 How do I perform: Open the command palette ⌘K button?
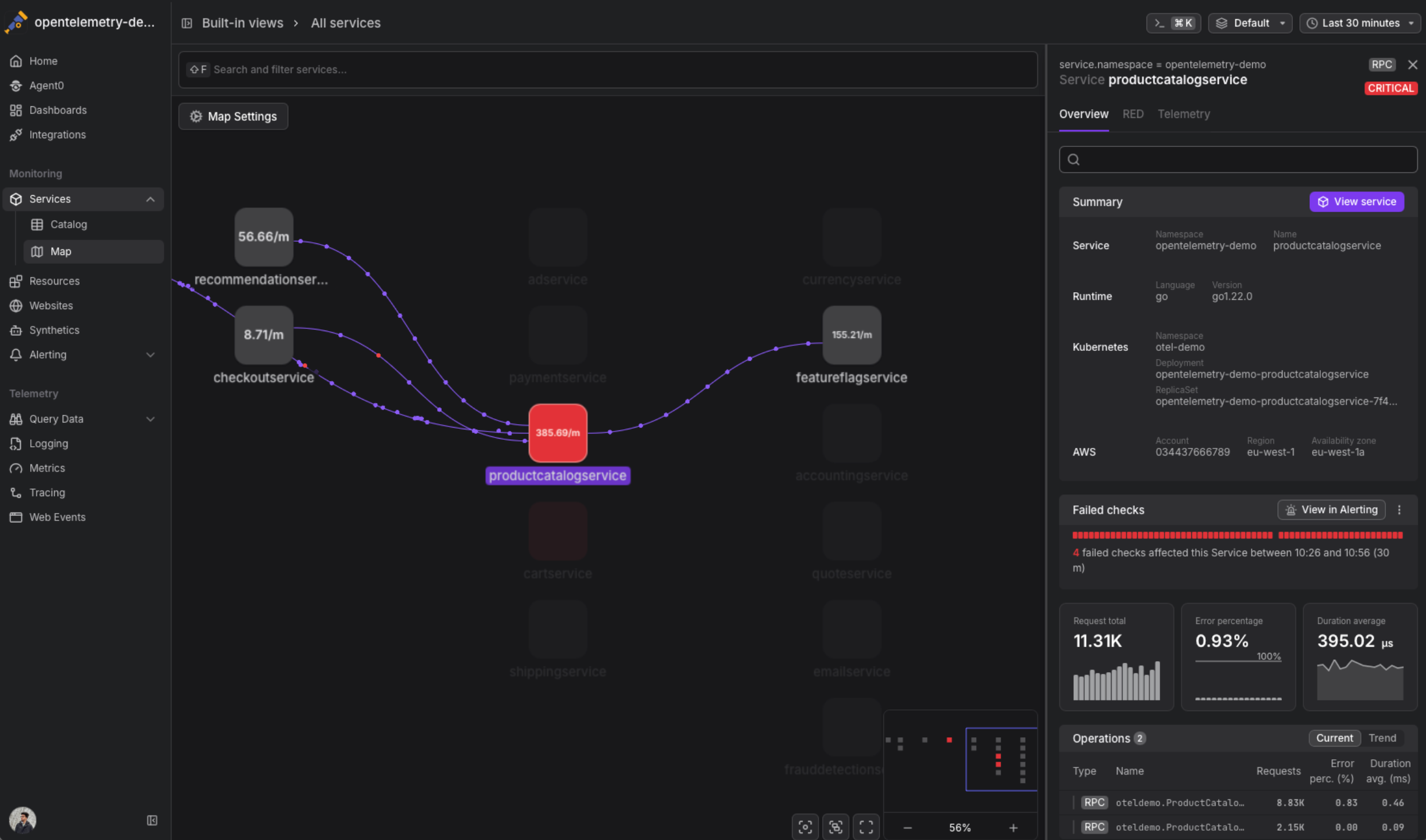coord(1173,23)
